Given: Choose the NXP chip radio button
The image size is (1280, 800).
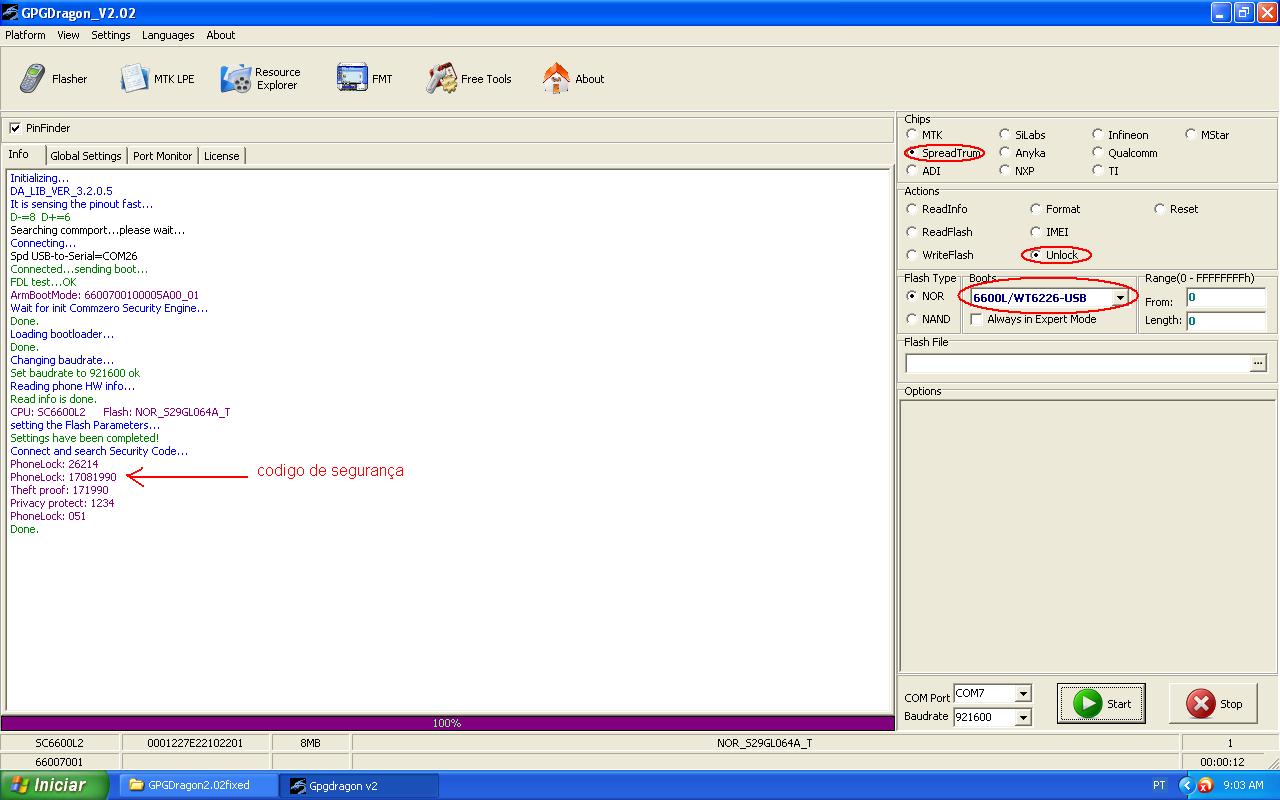Looking at the screenshot, I should coord(1005,171).
